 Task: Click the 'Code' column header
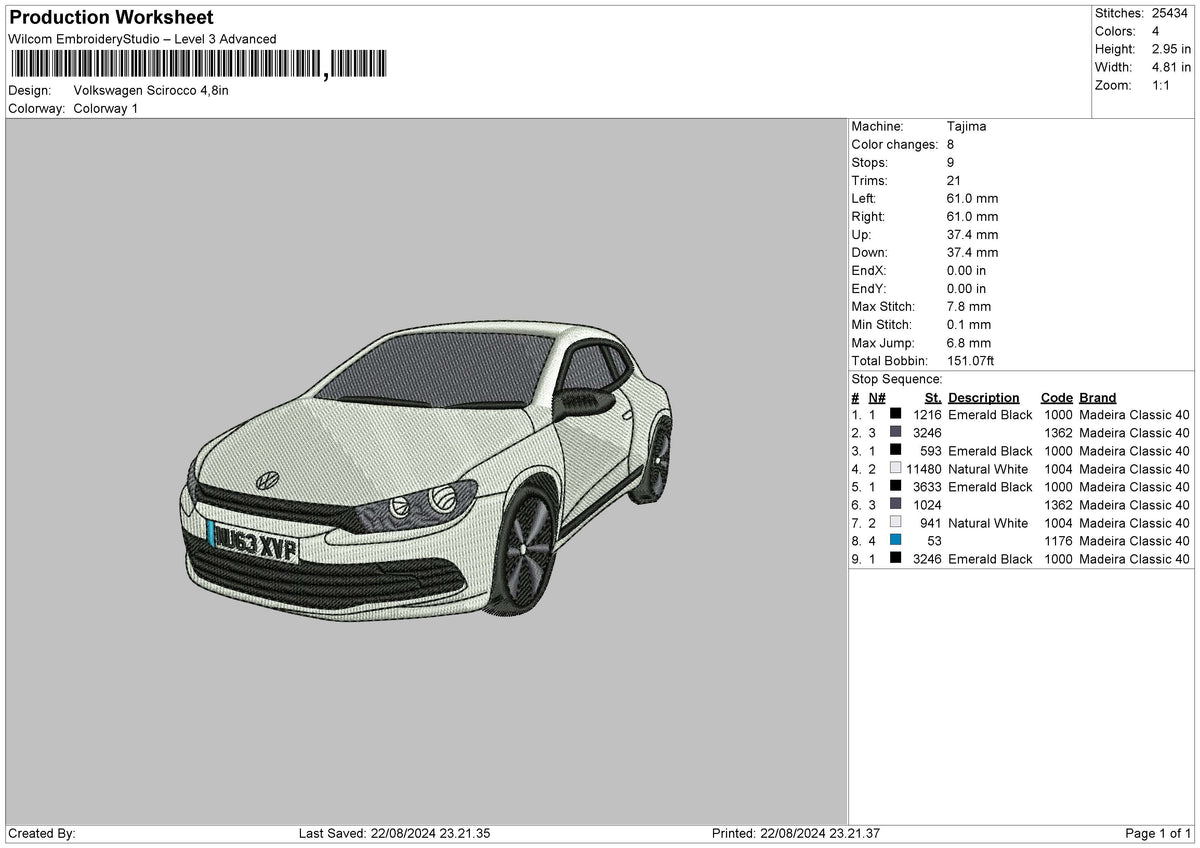point(1056,397)
